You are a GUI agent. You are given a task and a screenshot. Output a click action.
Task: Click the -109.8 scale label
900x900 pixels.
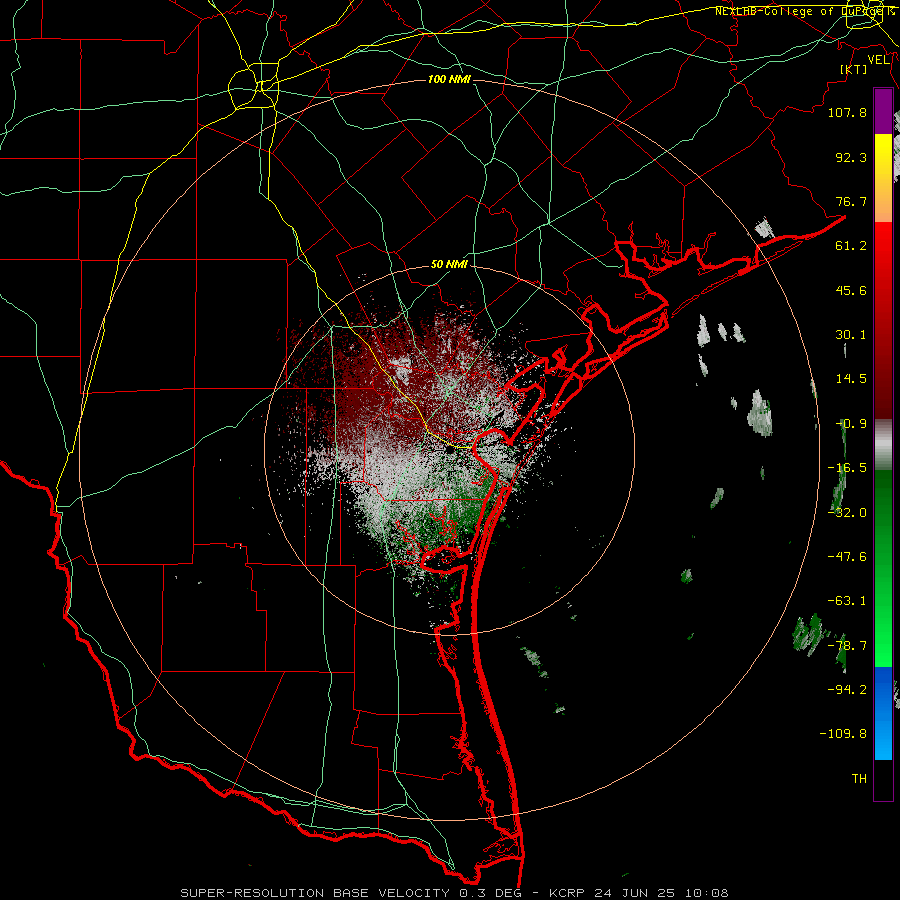click(x=843, y=734)
